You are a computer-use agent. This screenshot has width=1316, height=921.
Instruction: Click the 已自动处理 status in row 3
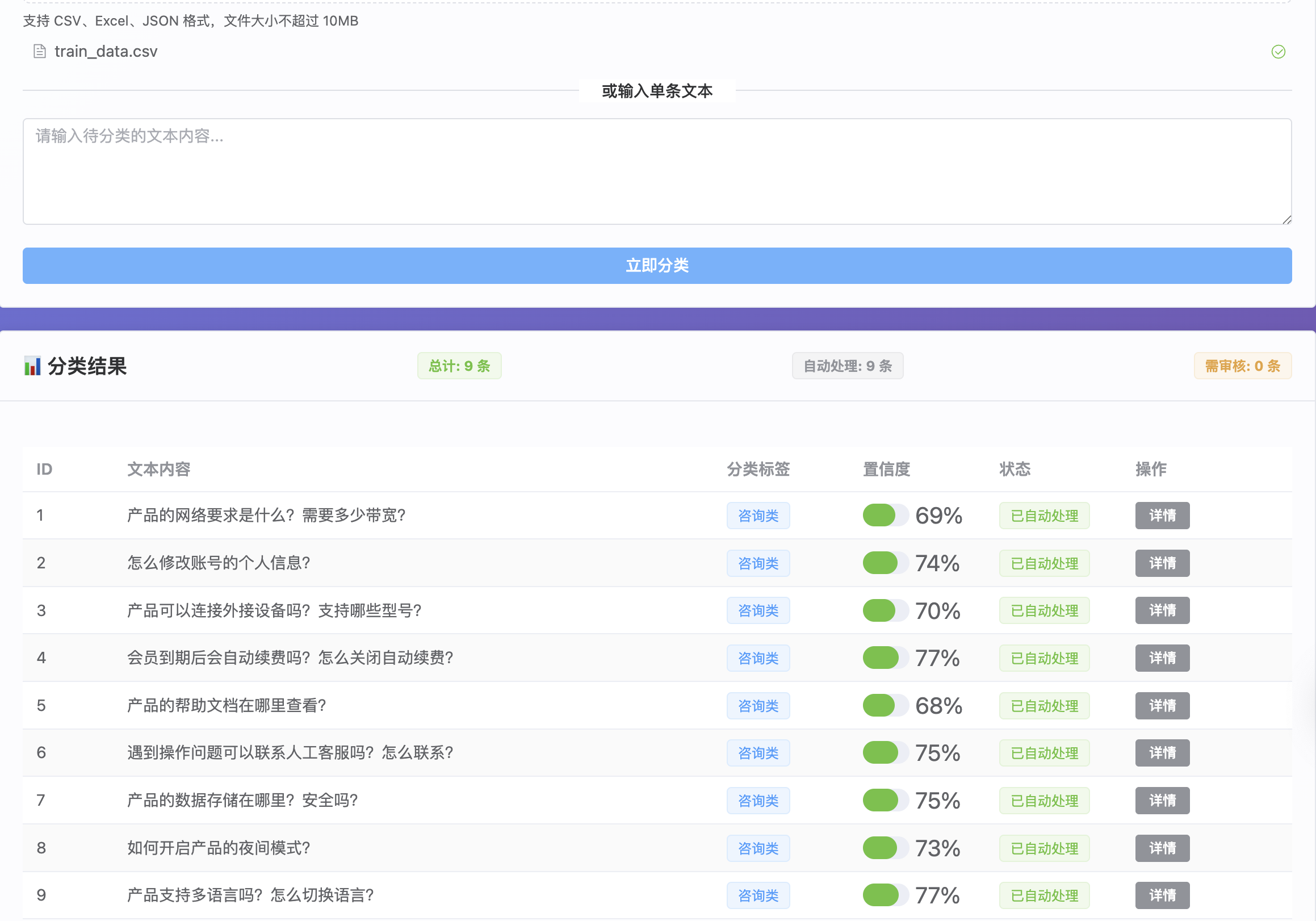point(1043,610)
